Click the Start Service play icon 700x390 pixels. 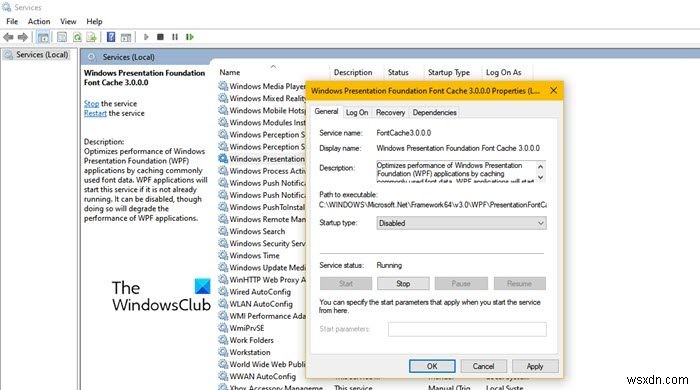[146, 37]
